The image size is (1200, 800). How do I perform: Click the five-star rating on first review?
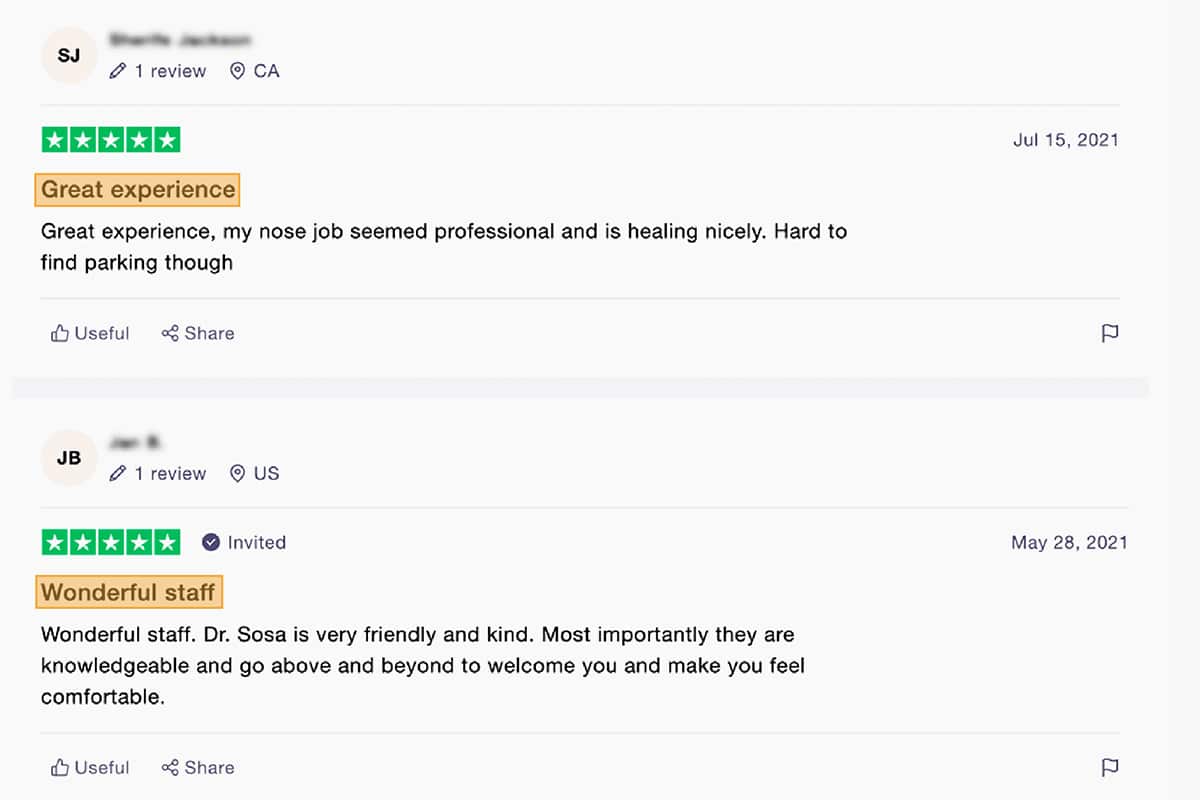pyautogui.click(x=111, y=140)
